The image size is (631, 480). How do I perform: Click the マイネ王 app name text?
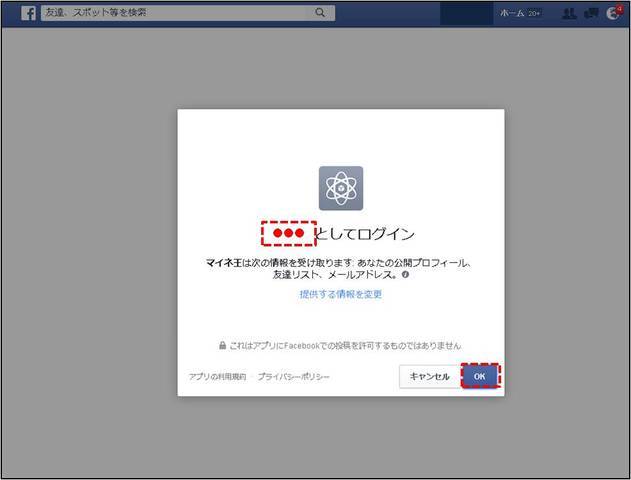[223, 263]
